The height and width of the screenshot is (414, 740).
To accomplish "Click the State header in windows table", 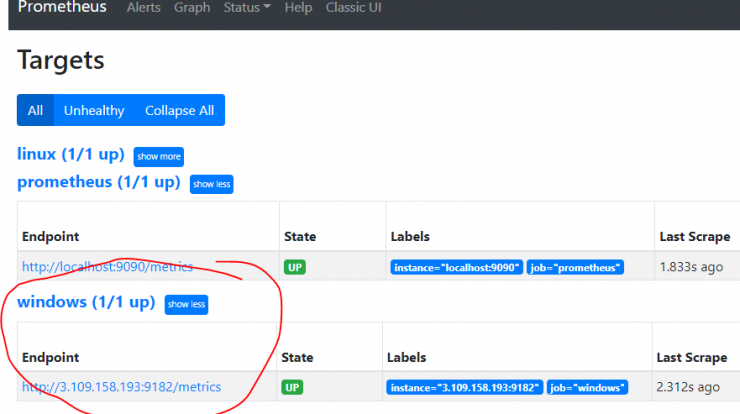I will 297,358.
